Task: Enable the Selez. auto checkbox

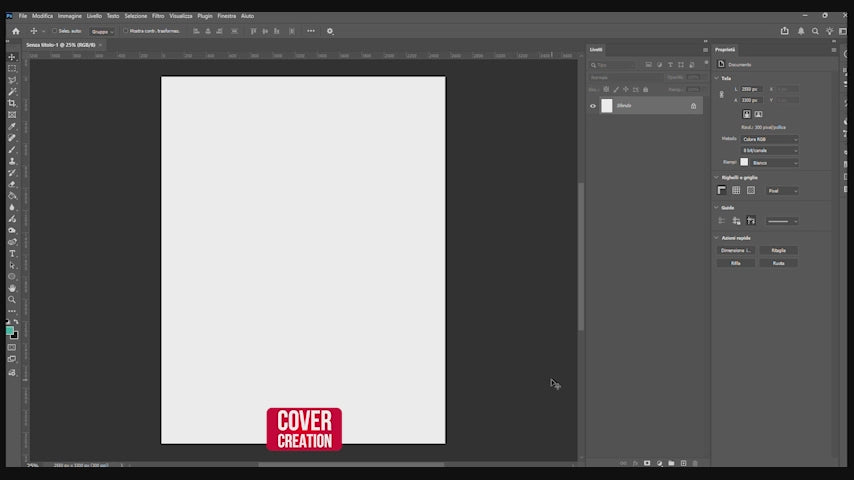Action: (54, 31)
